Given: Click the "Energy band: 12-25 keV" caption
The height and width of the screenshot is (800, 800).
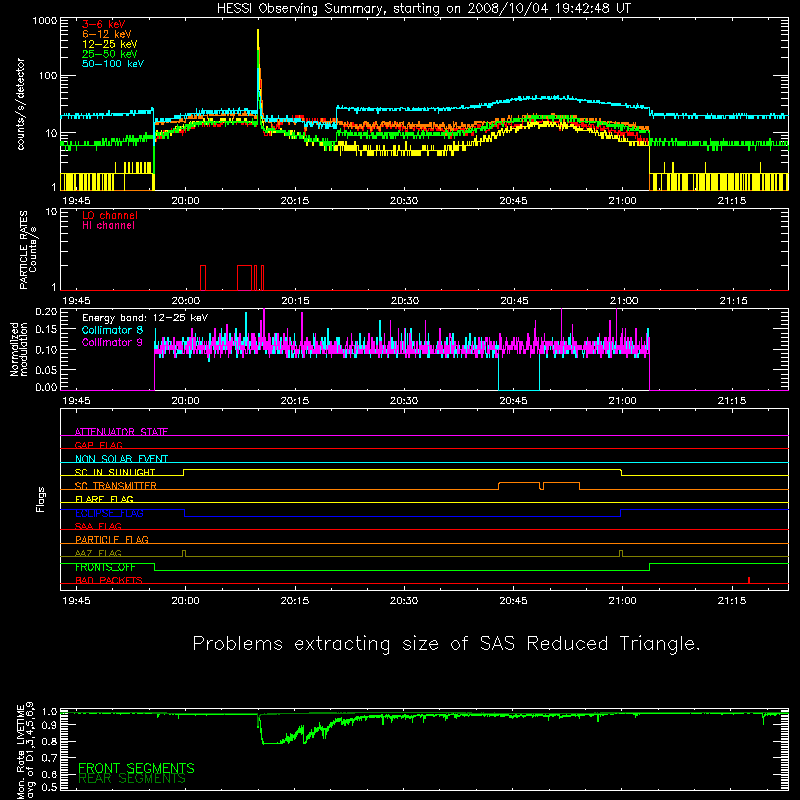Looking at the screenshot, I should coord(145,318).
